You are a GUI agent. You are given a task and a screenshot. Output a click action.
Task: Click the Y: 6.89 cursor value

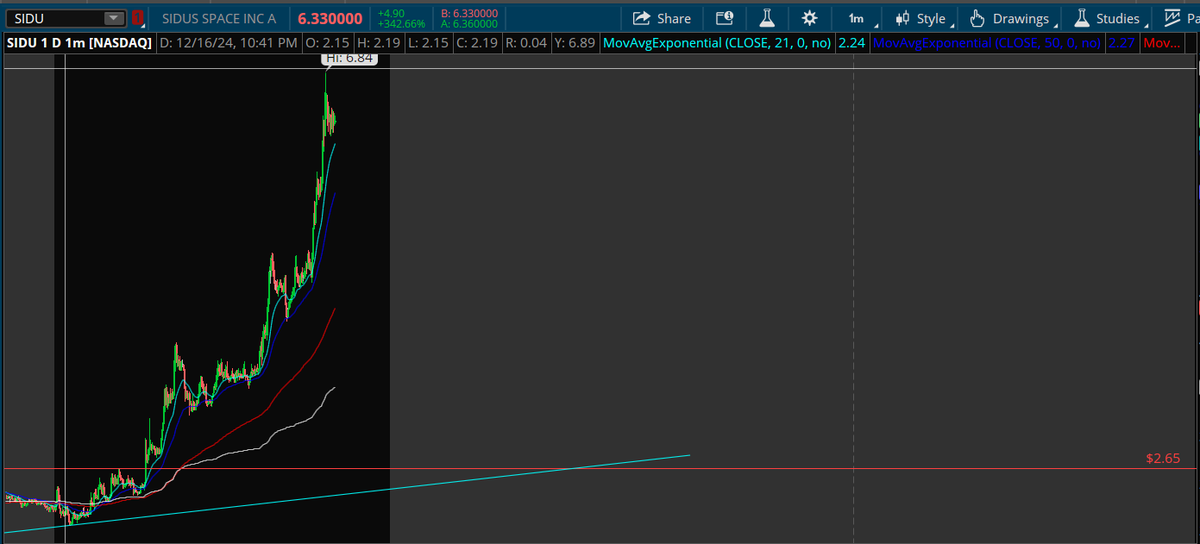tap(573, 43)
